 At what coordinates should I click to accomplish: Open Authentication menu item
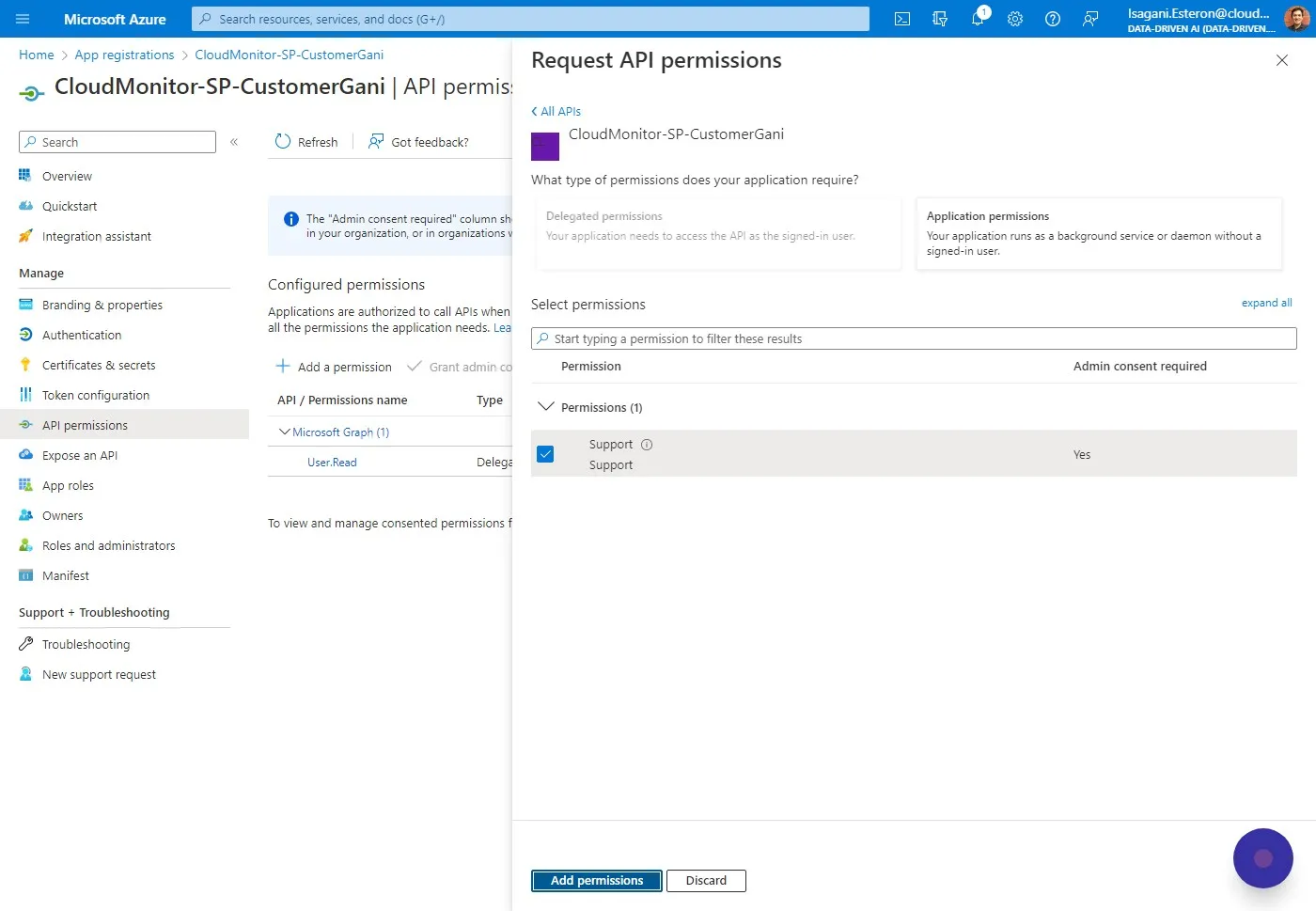pos(82,335)
